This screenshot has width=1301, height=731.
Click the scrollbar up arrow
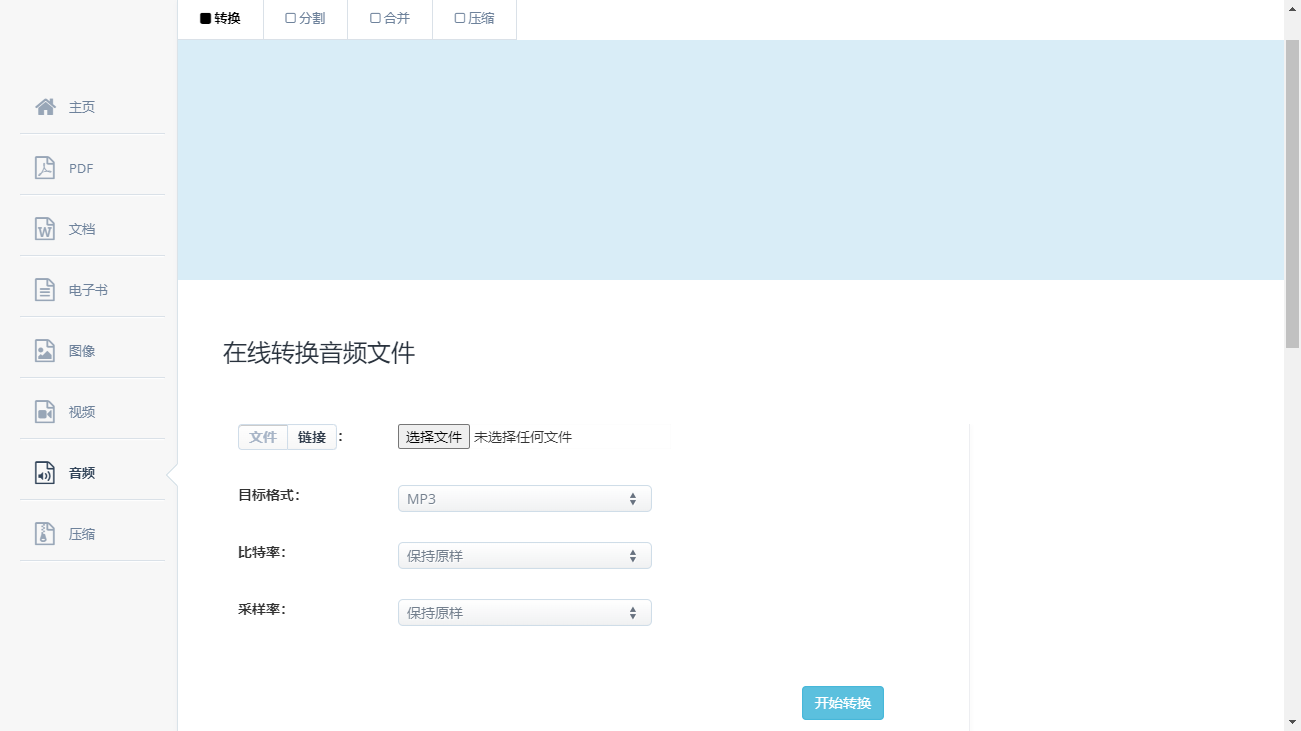[1292, 7]
